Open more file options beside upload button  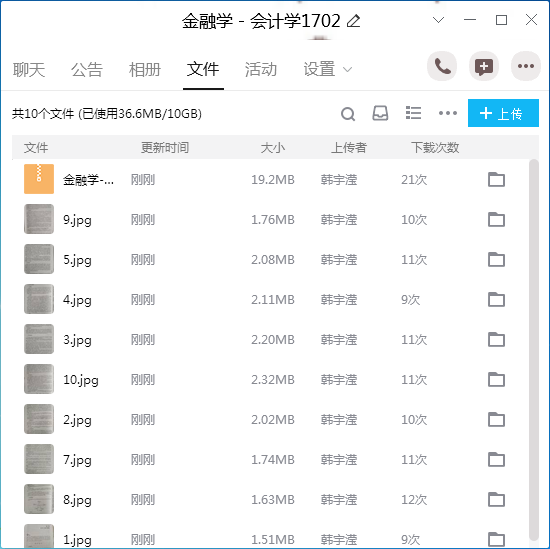click(x=448, y=113)
